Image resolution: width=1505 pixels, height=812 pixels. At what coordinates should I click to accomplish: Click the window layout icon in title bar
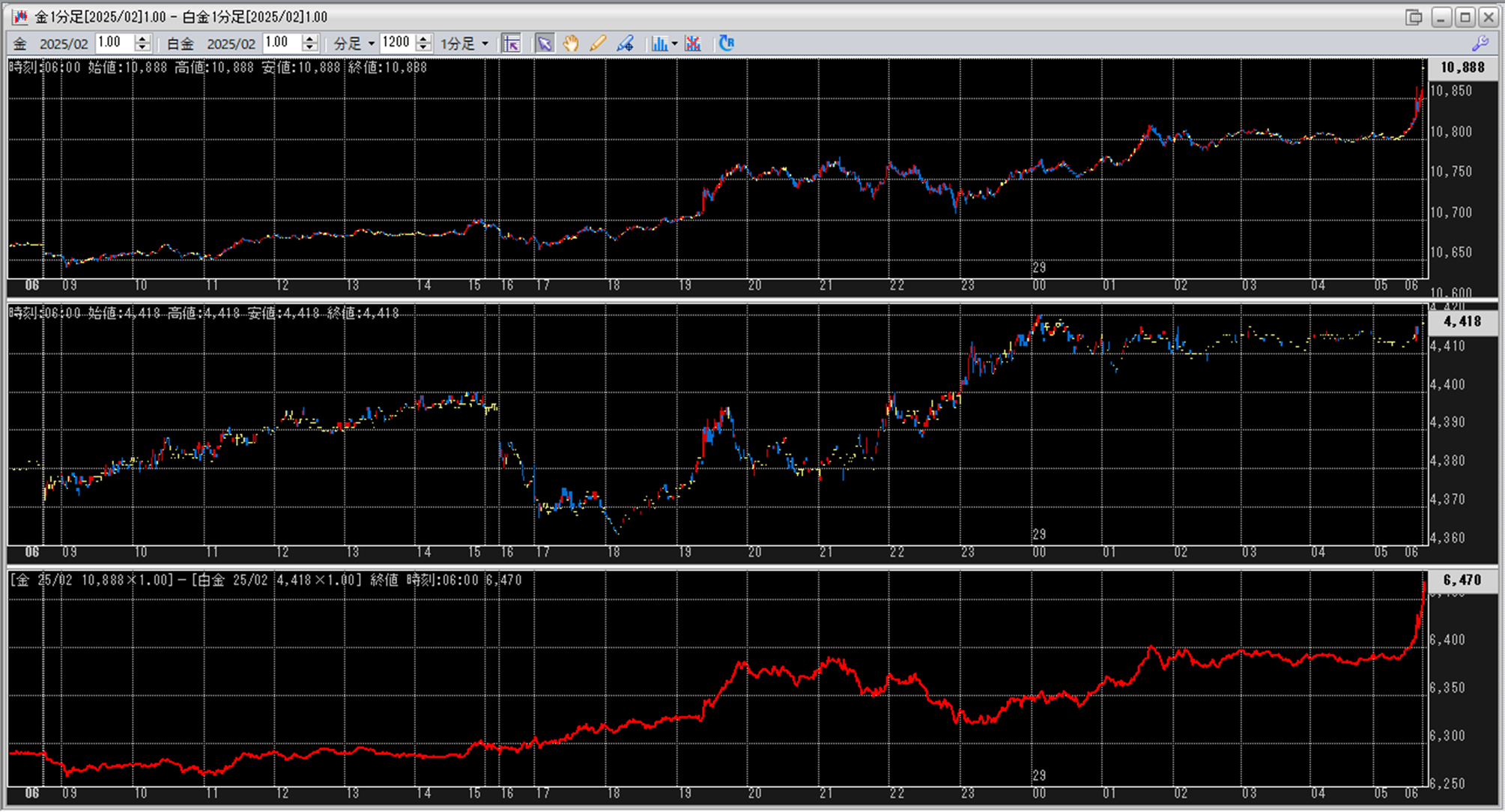coord(1414,16)
